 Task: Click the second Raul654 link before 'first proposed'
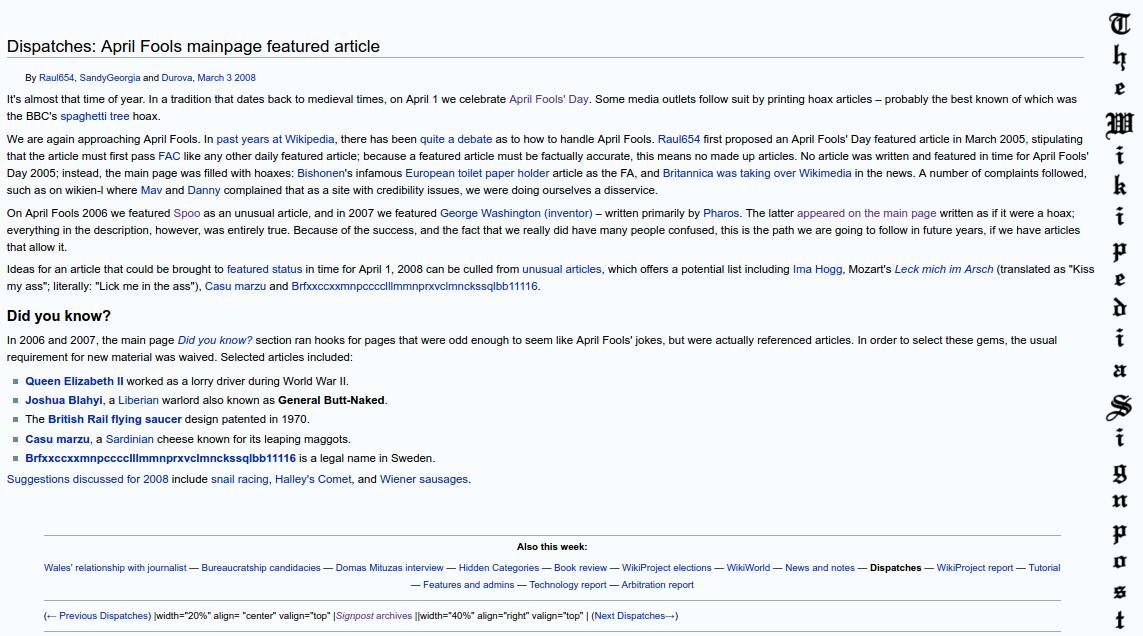[x=679, y=139]
